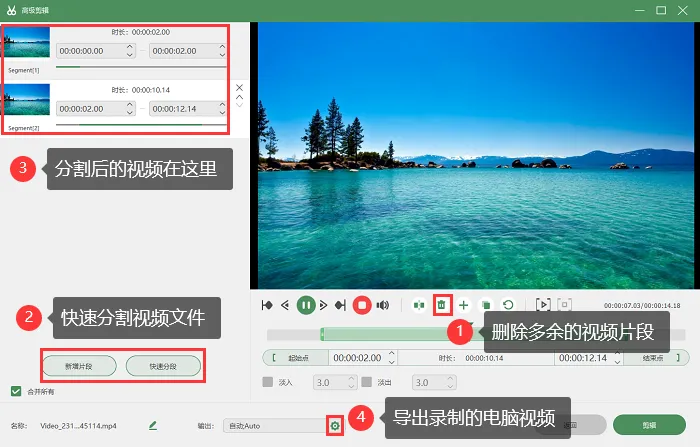The height and width of the screenshot is (447, 700).
Task: Step forward one frame
Action: pyautogui.click(x=324, y=305)
